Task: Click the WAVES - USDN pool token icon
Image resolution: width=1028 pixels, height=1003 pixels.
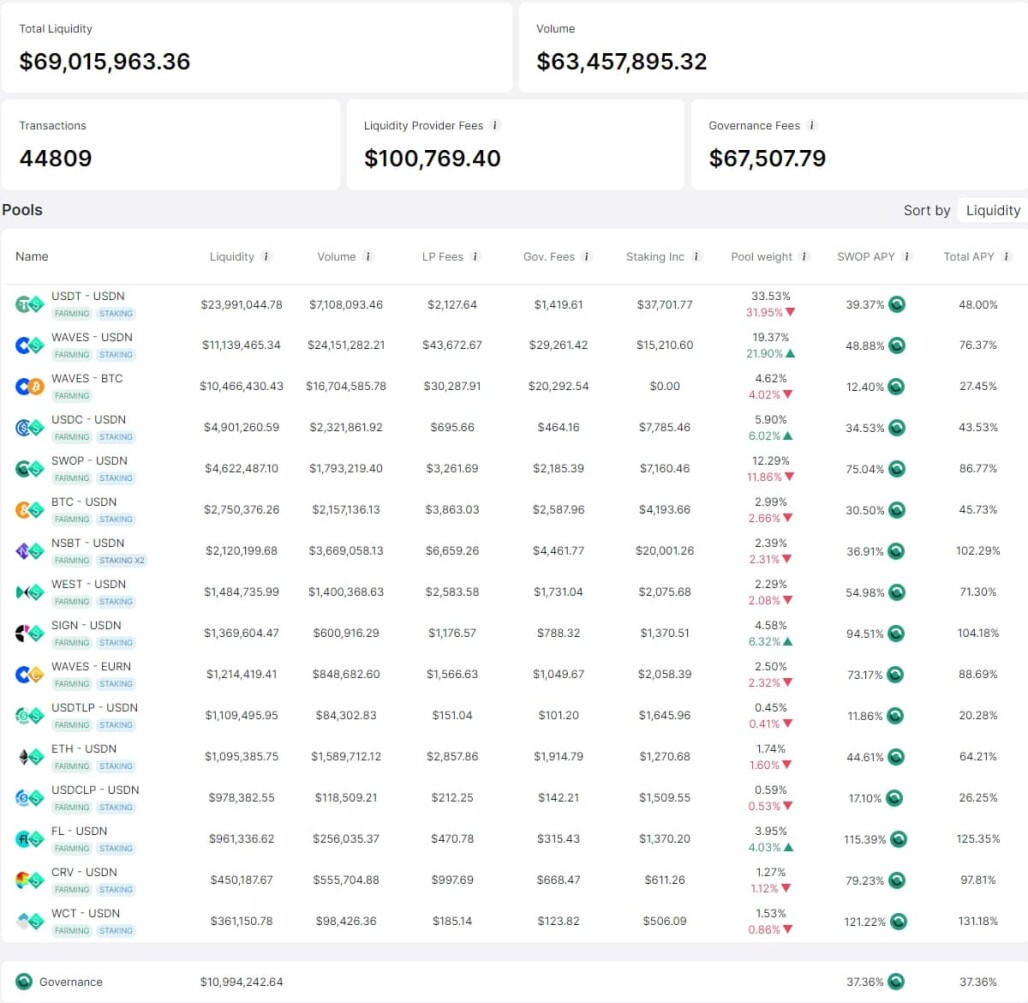Action: [x=30, y=345]
